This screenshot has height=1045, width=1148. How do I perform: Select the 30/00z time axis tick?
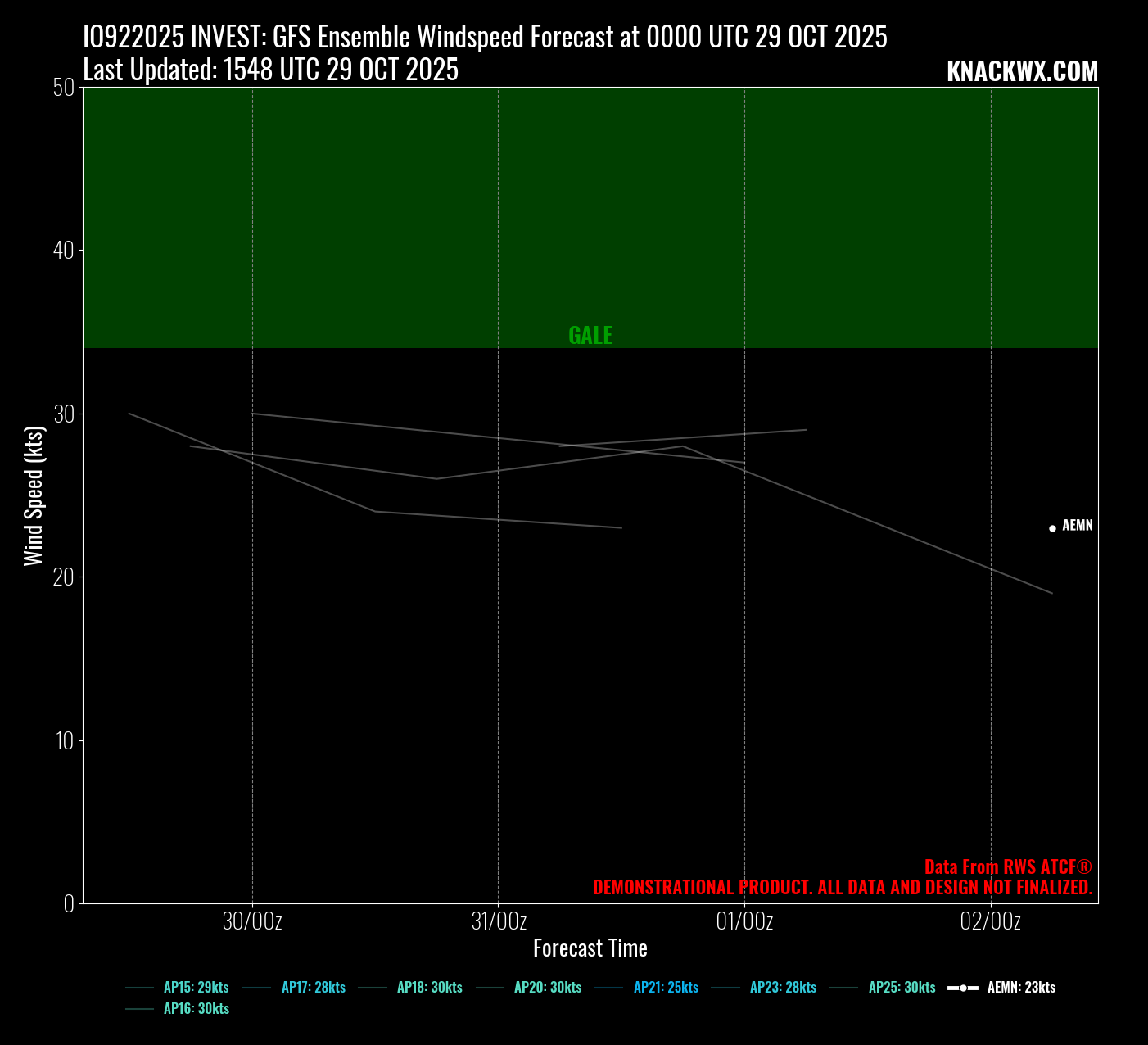coord(252,922)
